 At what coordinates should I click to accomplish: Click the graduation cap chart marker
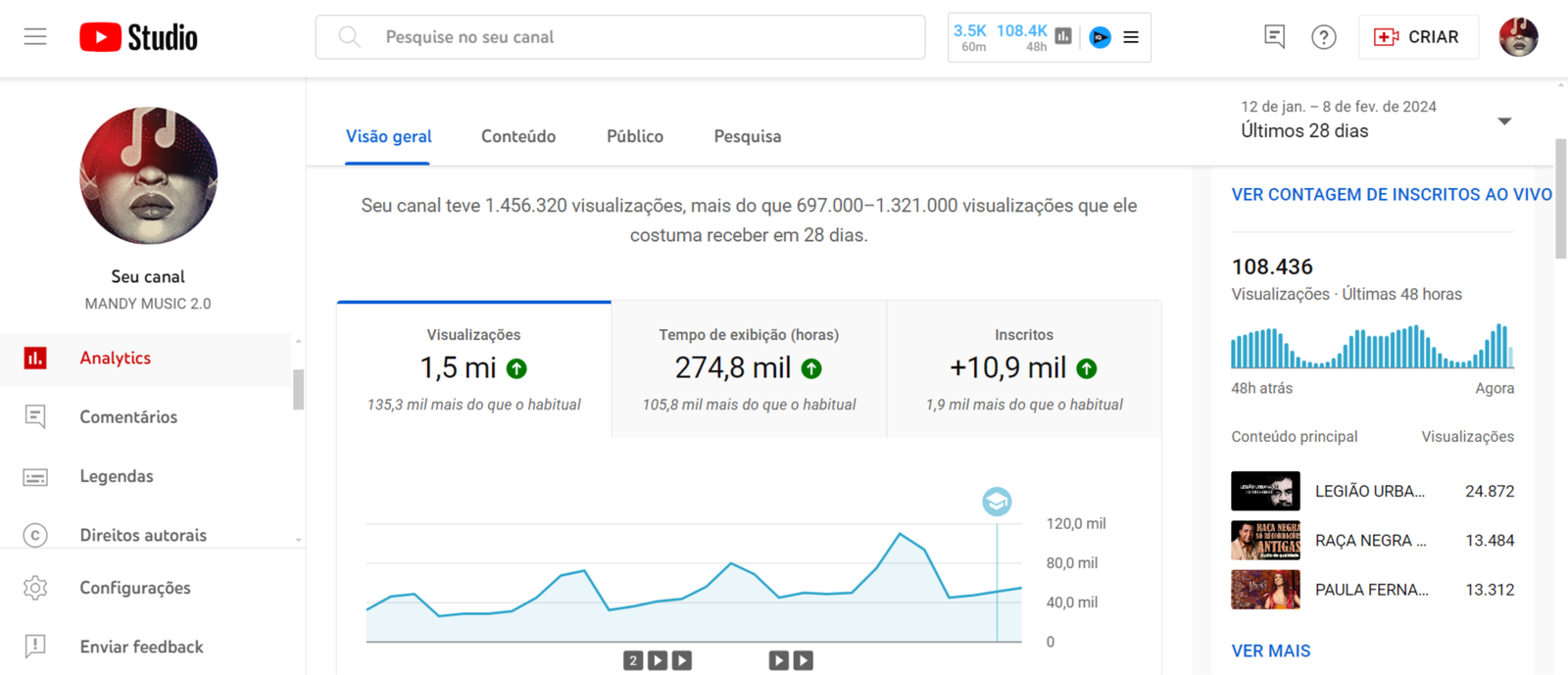[x=997, y=502]
